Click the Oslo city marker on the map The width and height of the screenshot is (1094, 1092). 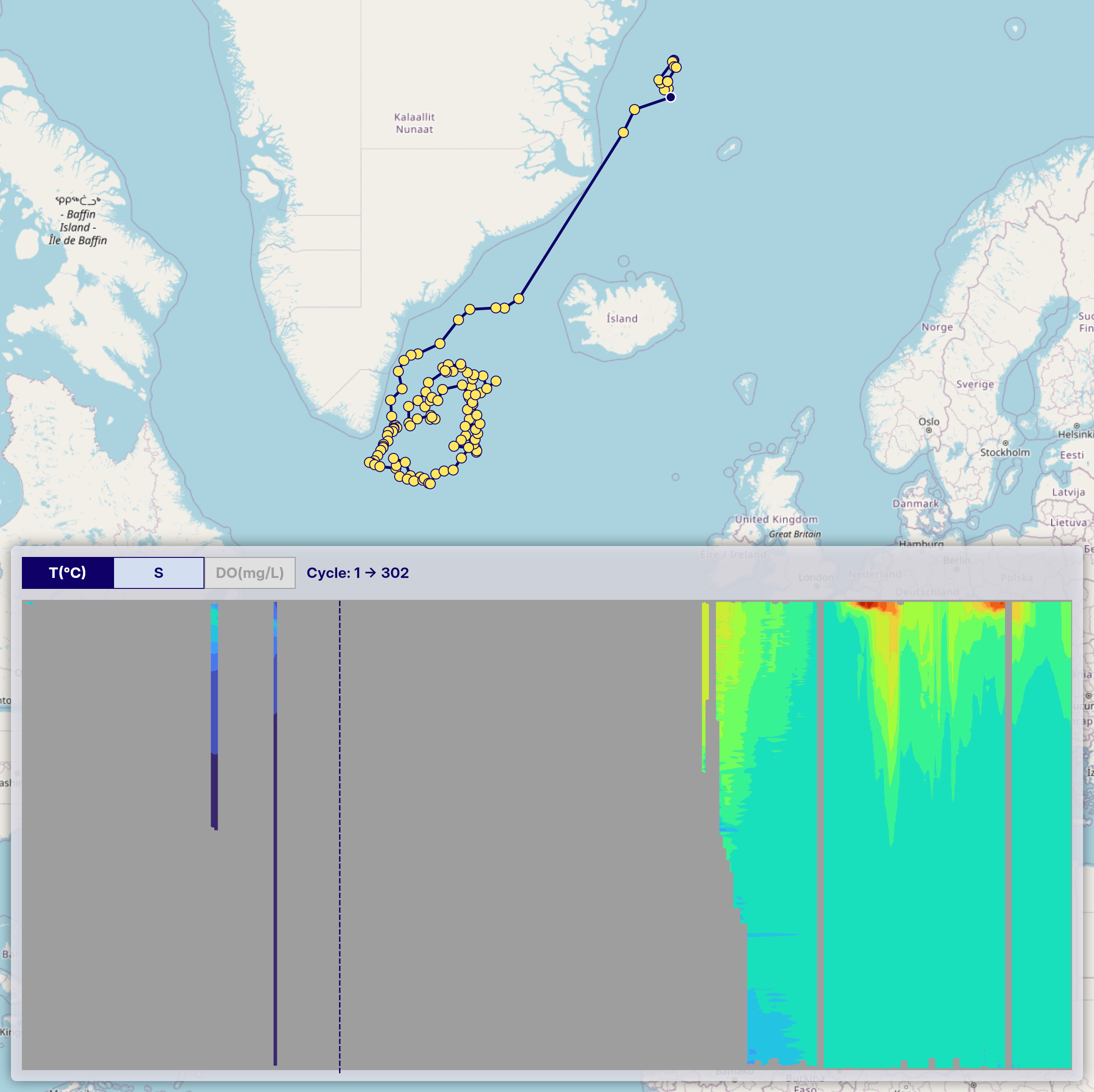929,430
